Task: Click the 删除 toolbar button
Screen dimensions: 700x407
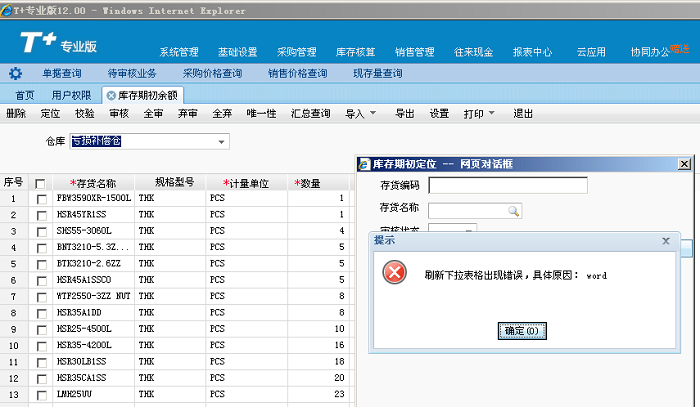Action: 16,114
